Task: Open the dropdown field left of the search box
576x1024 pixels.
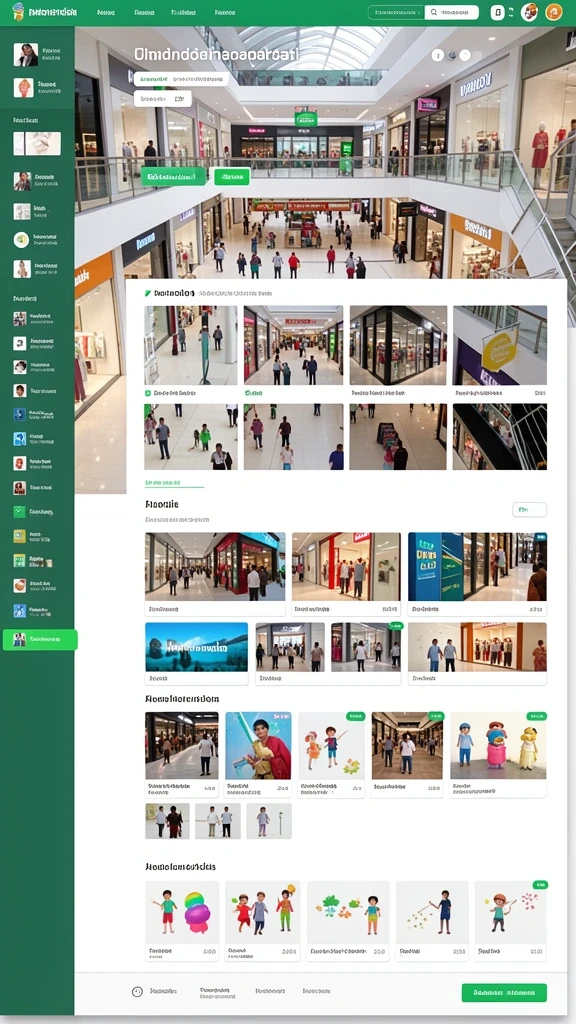Action: tap(396, 12)
